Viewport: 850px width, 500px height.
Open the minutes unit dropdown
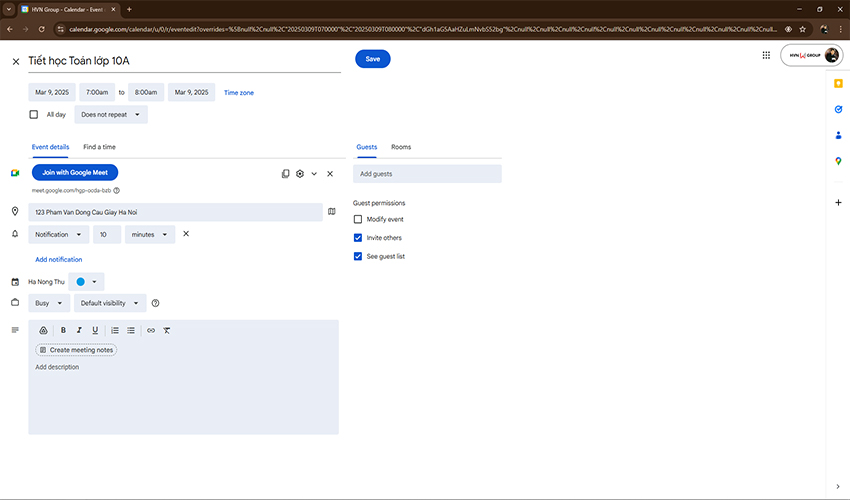(x=150, y=234)
